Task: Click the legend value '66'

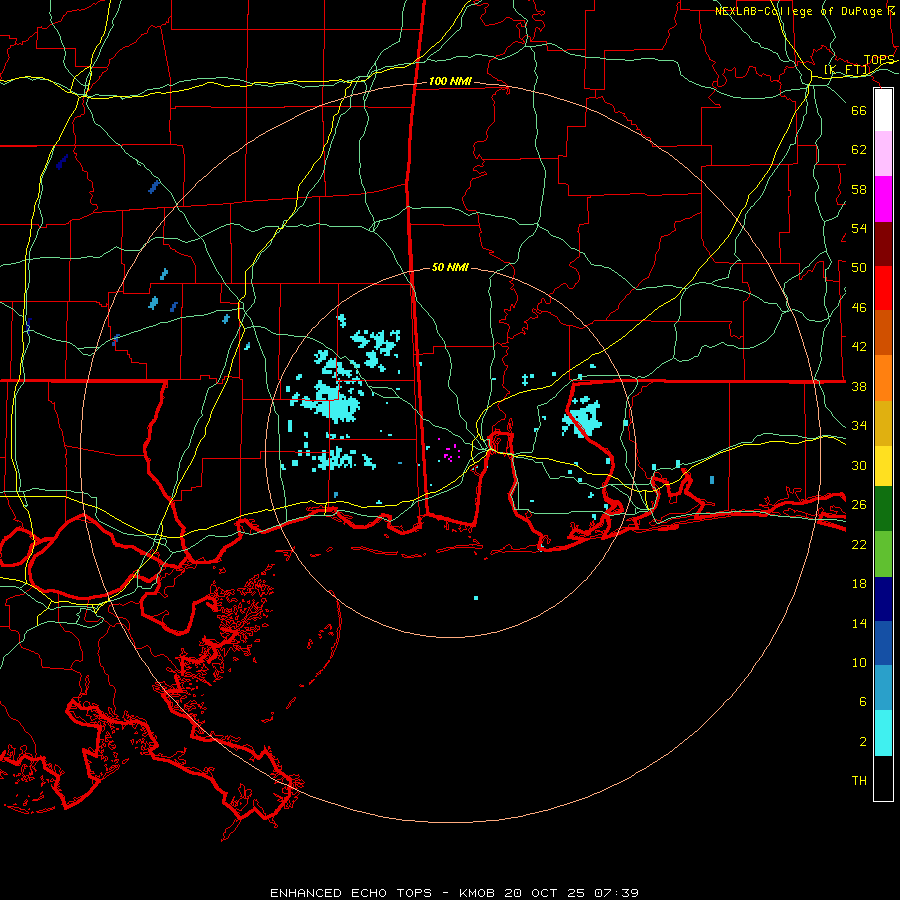Action: pos(859,110)
